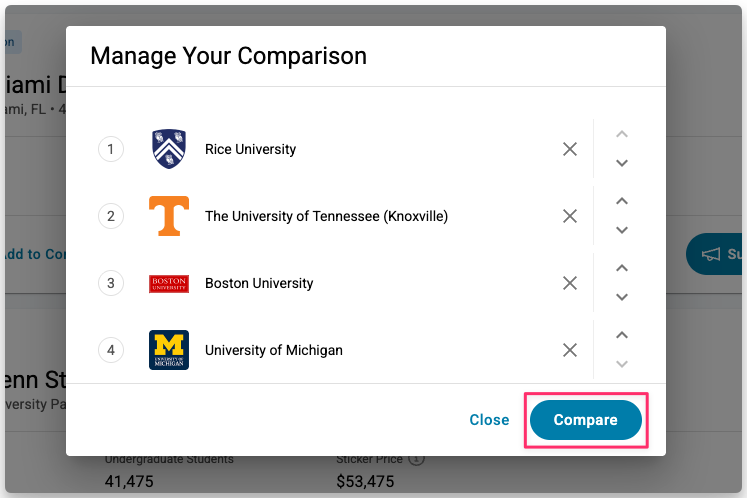Move University of Michigan up
This screenshot has height=498, width=747.
pos(622,335)
